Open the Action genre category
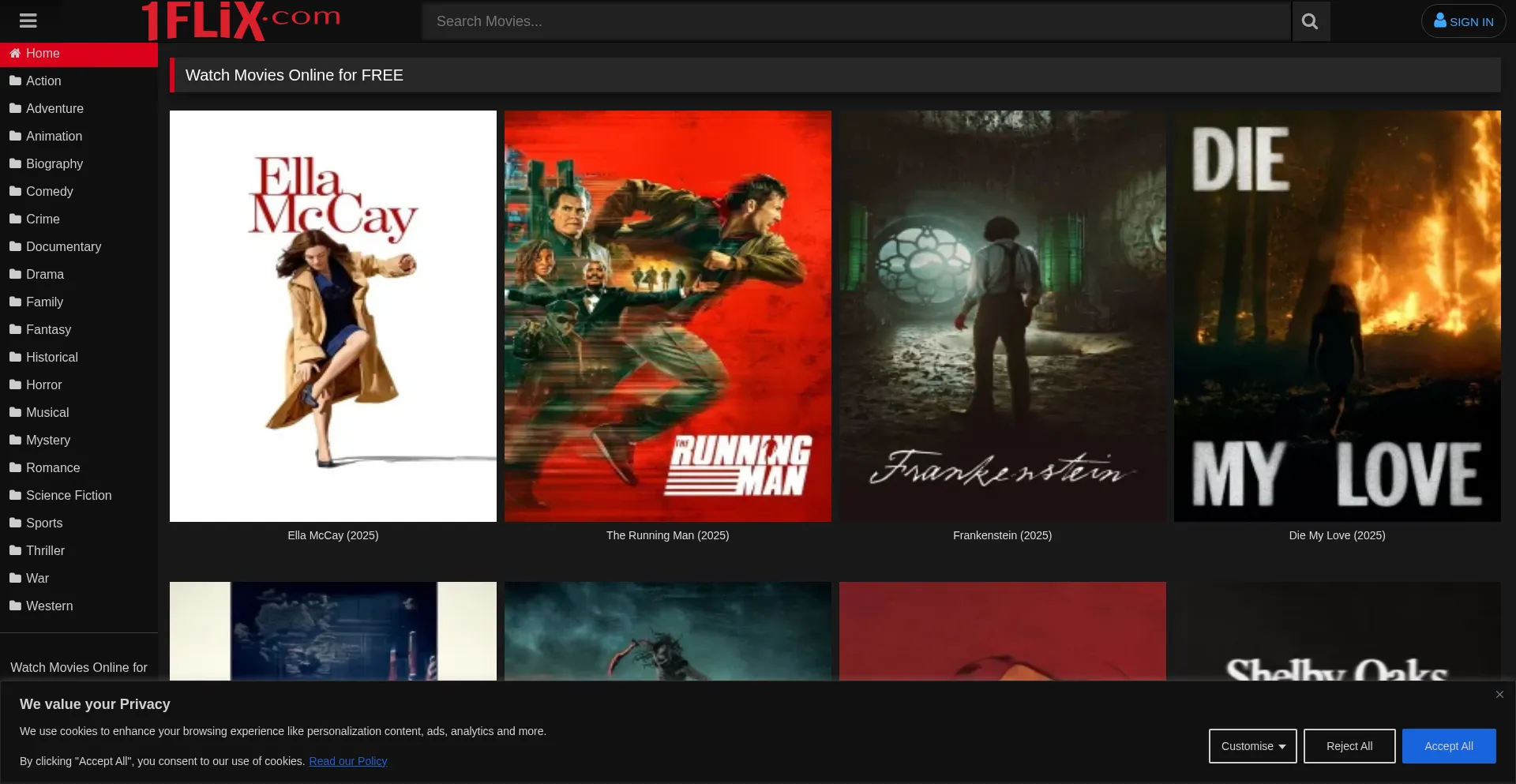This screenshot has height=784, width=1516. click(79, 81)
